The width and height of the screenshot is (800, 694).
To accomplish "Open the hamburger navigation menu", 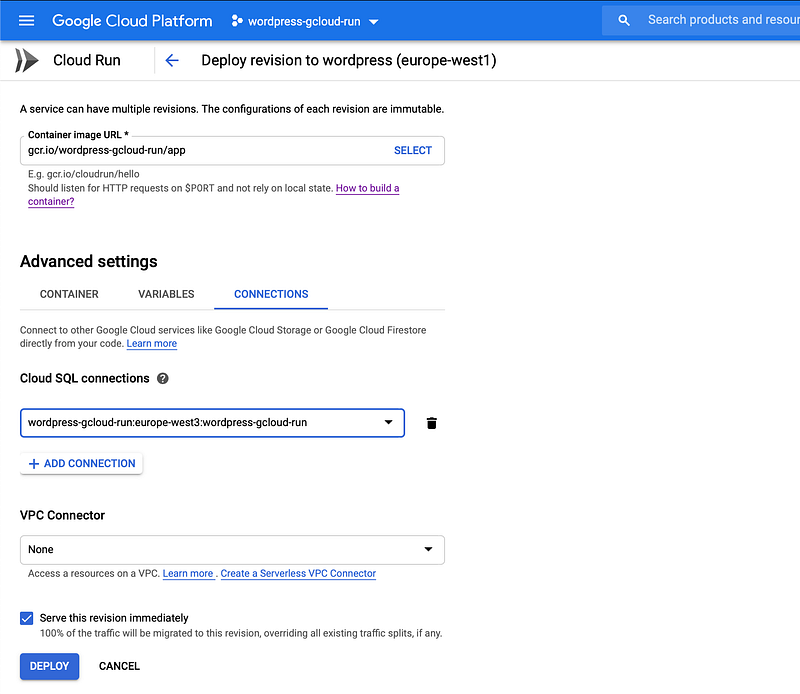I will 27,20.
